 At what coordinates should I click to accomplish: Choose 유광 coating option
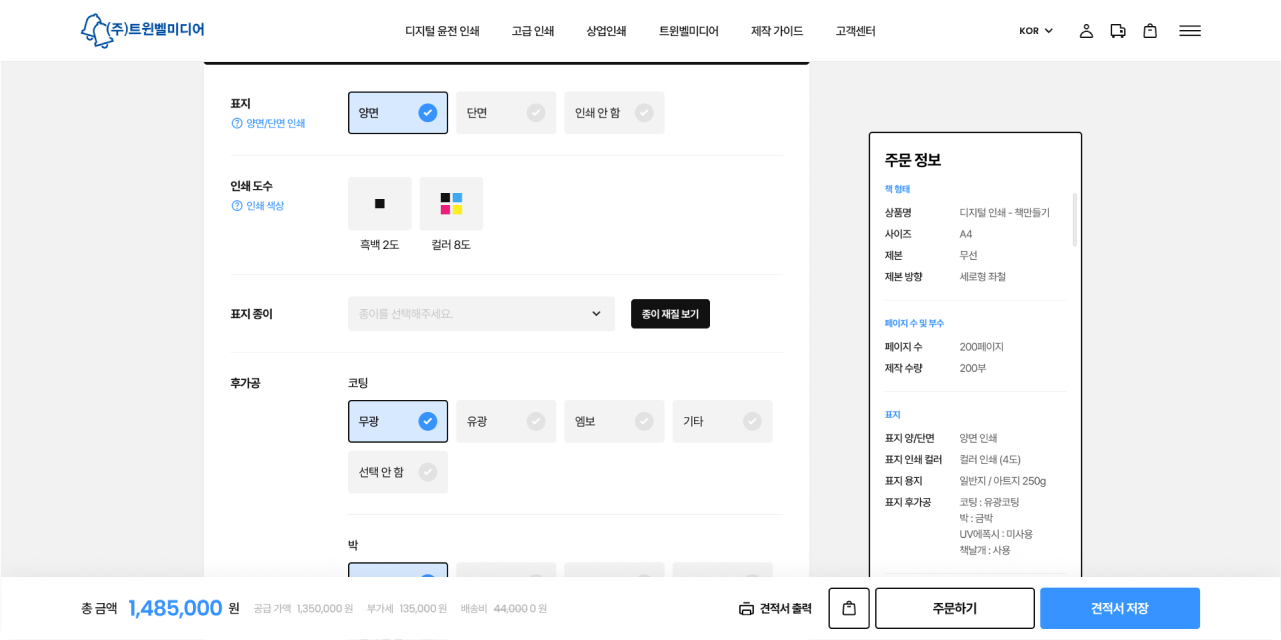coord(506,422)
